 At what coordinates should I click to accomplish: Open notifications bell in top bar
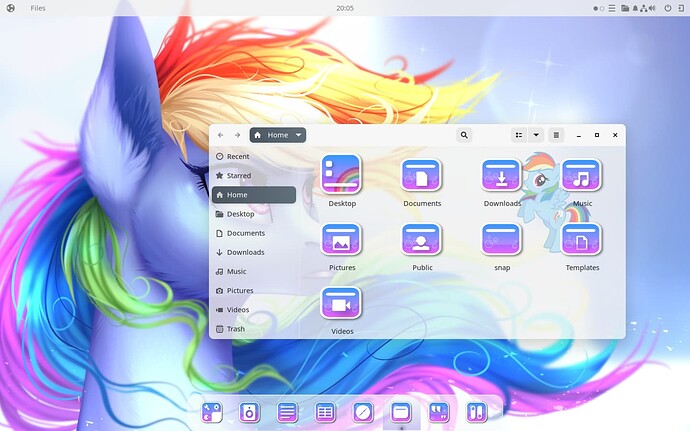pos(635,8)
